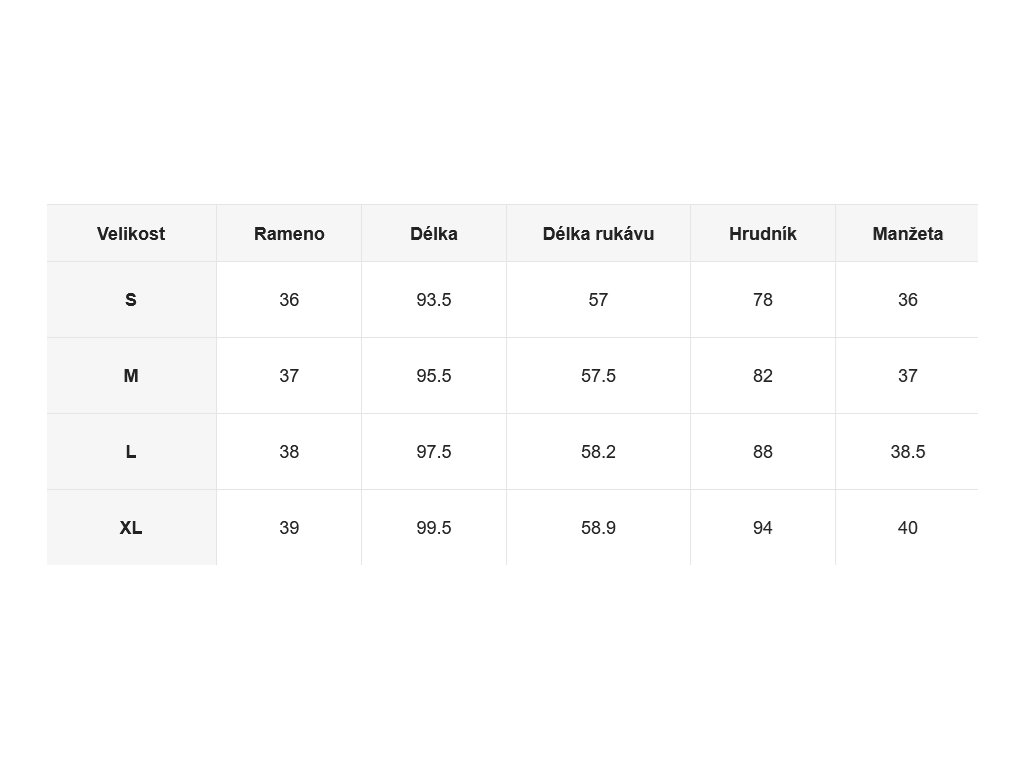1024x768 pixels.
Task: Select the 39 shoulder value cell
Action: click(x=289, y=528)
